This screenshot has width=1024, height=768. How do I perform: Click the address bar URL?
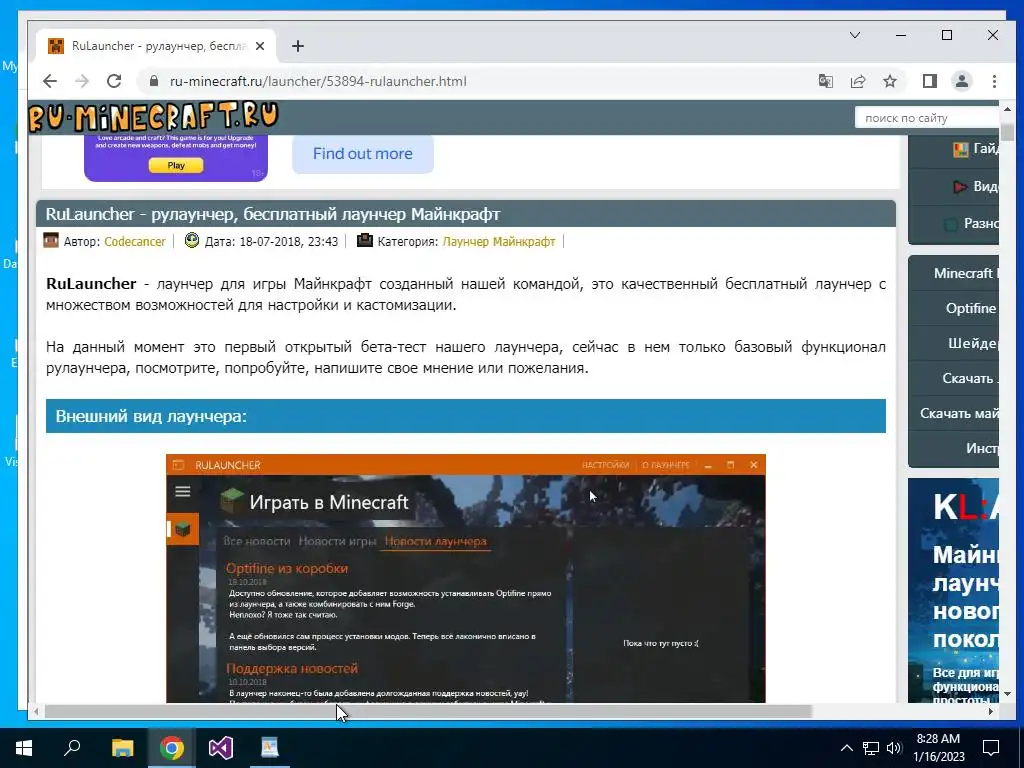coord(318,81)
